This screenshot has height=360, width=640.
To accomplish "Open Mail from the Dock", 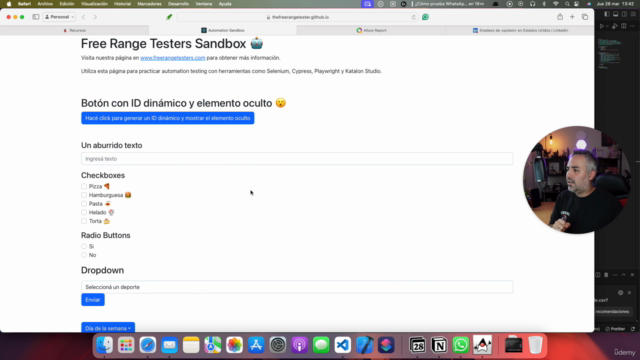I will 169,345.
